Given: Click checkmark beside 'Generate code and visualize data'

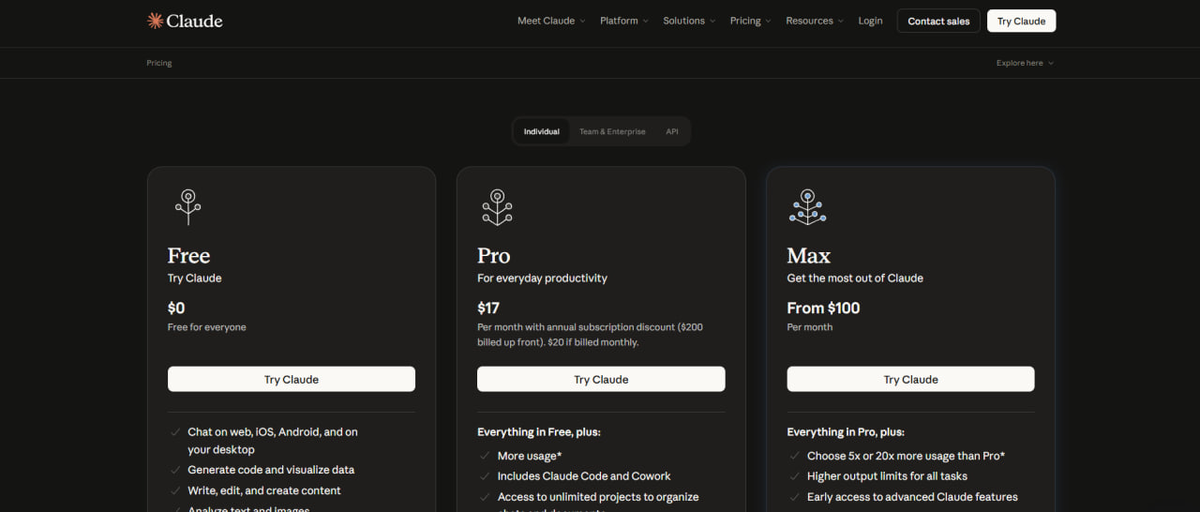Looking at the screenshot, I should 174,470.
